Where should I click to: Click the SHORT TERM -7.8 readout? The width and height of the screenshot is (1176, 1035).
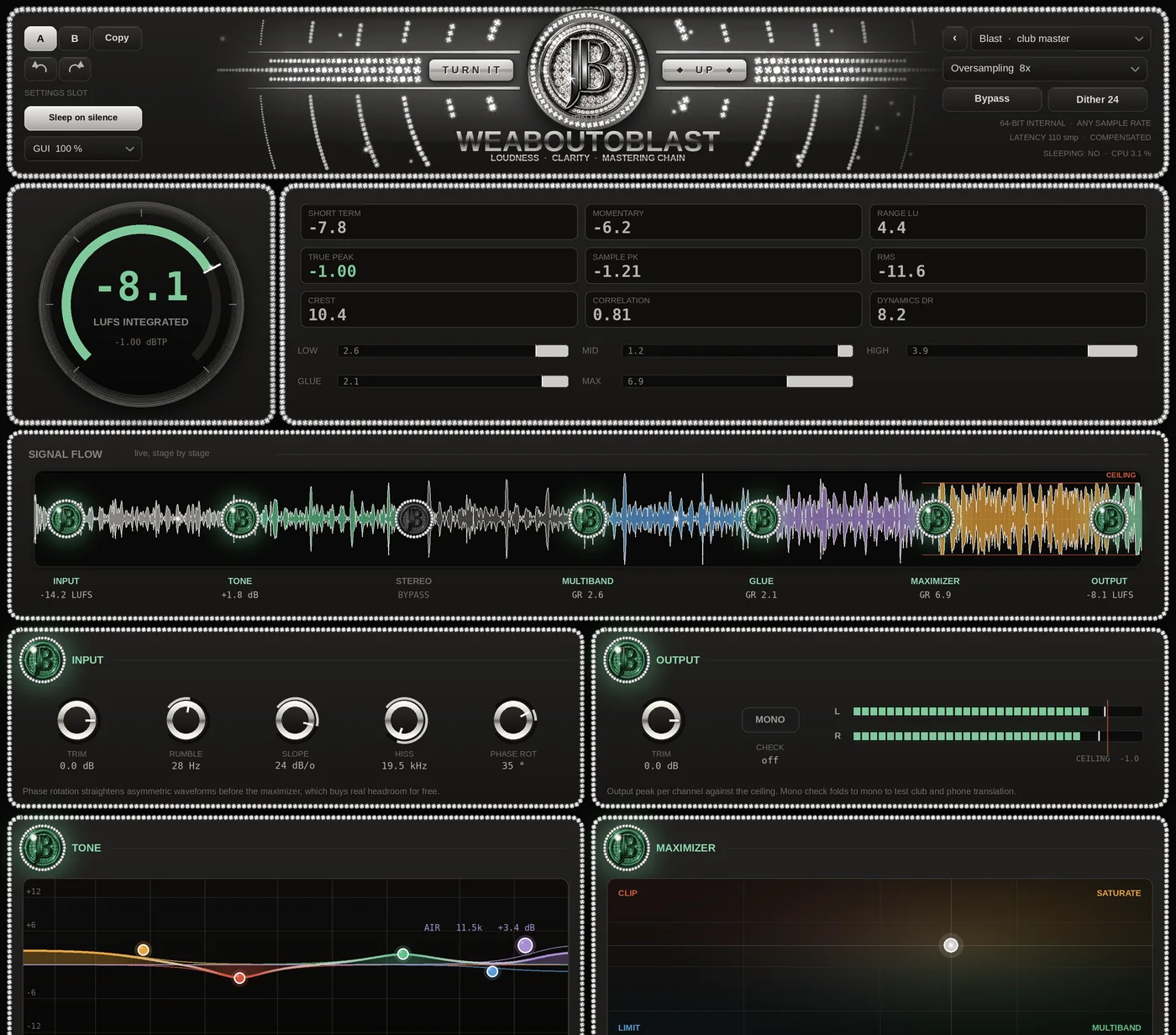(x=439, y=222)
